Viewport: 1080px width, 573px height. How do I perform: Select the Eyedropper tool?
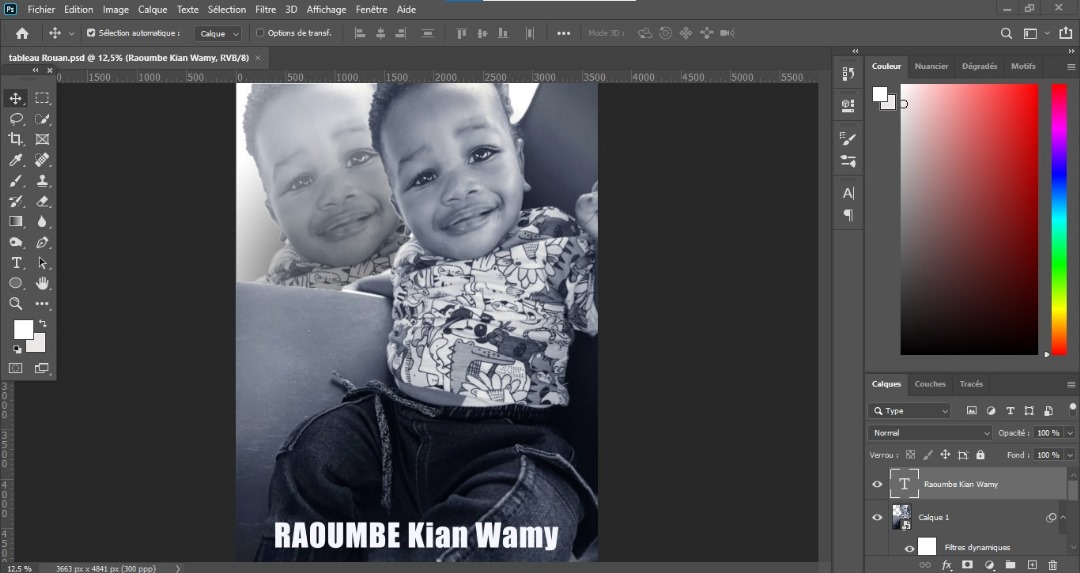click(16, 160)
